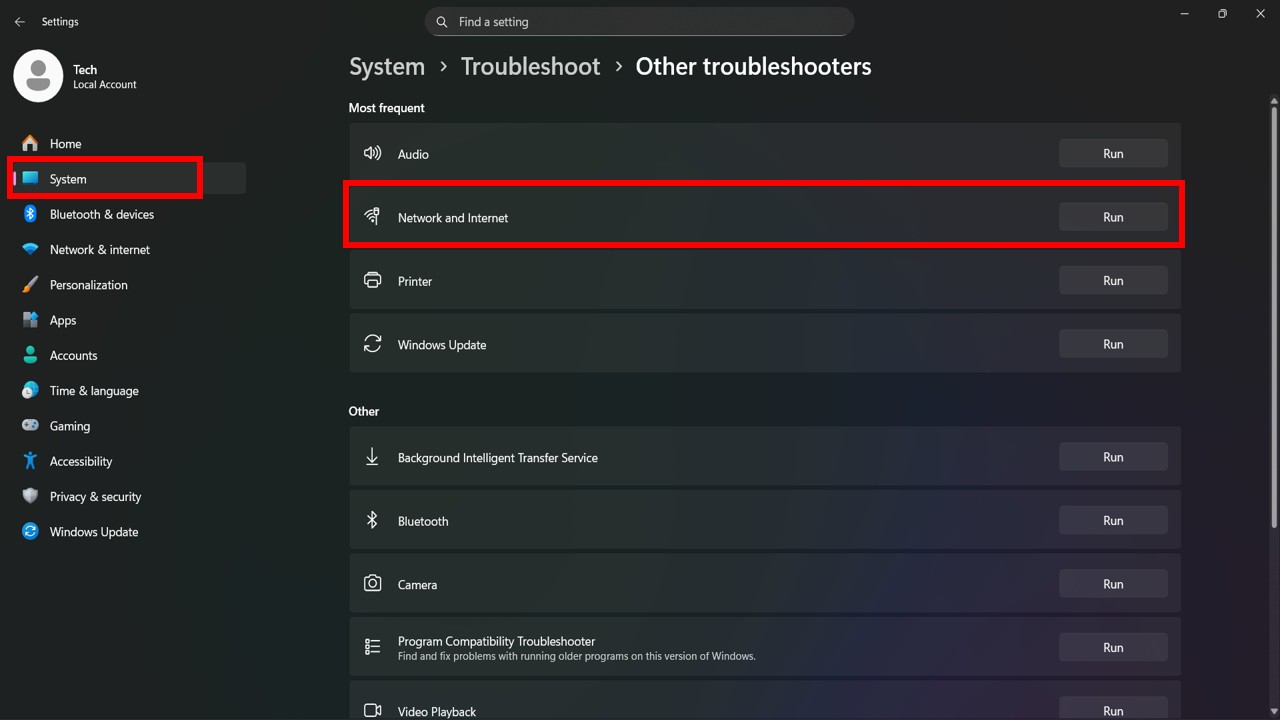The height and width of the screenshot is (720, 1280).
Task: Navigate to System via breadcrumb
Action: point(387,67)
